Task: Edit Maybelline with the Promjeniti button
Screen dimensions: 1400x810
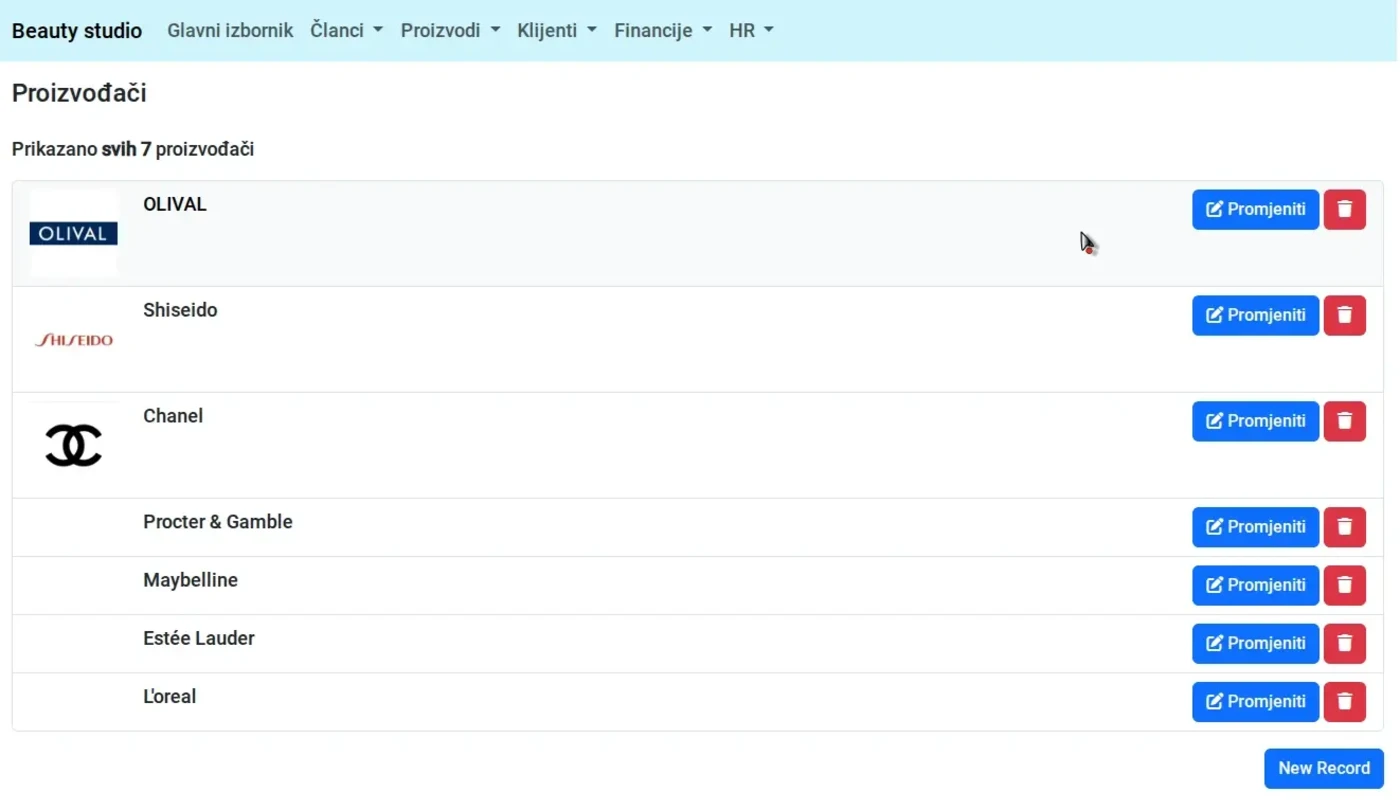Action: [1255, 586]
